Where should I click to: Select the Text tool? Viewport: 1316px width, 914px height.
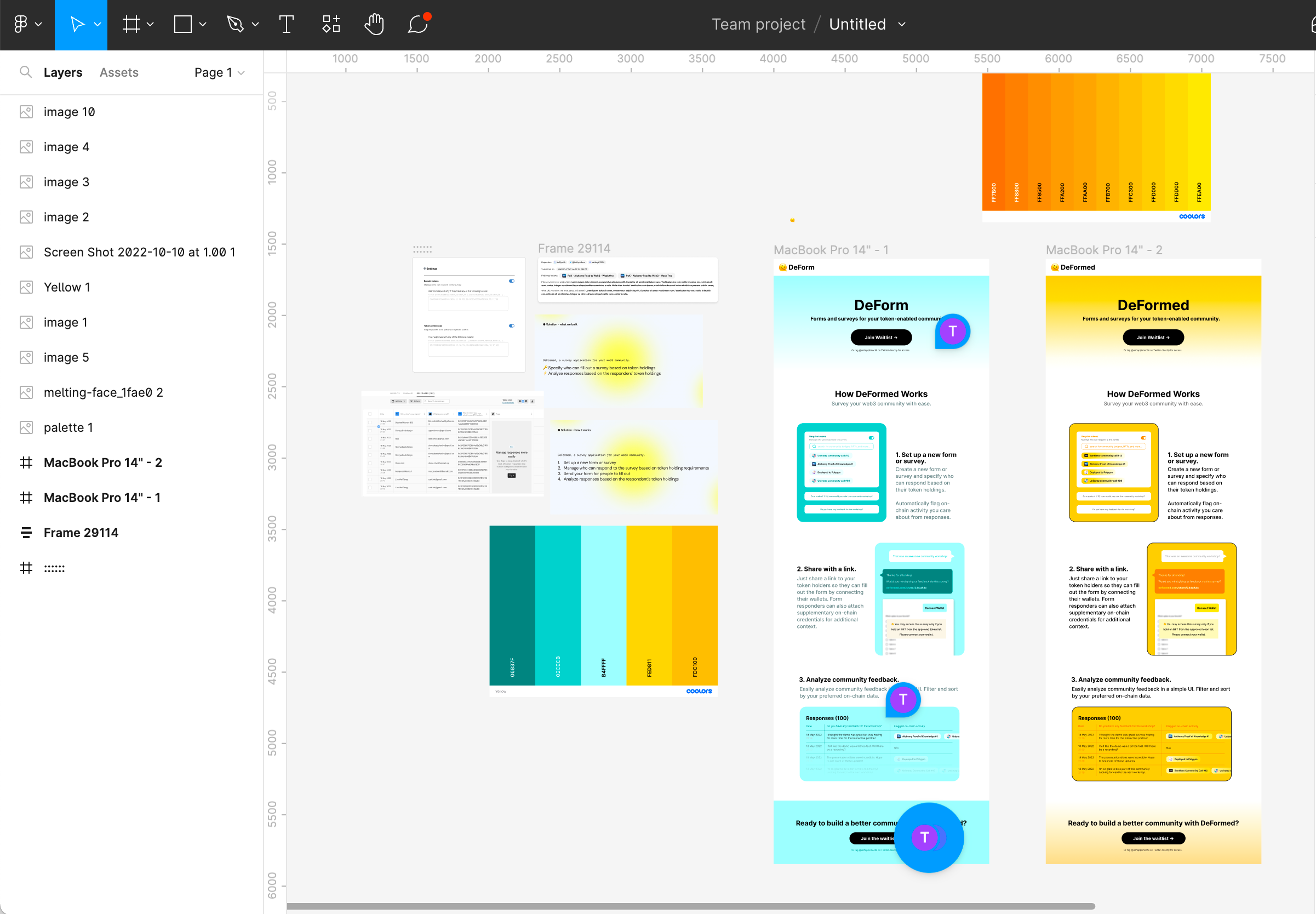coord(286,24)
